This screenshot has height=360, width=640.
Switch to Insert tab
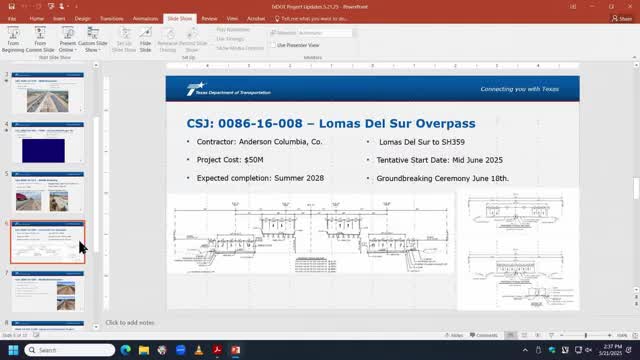coord(59,19)
